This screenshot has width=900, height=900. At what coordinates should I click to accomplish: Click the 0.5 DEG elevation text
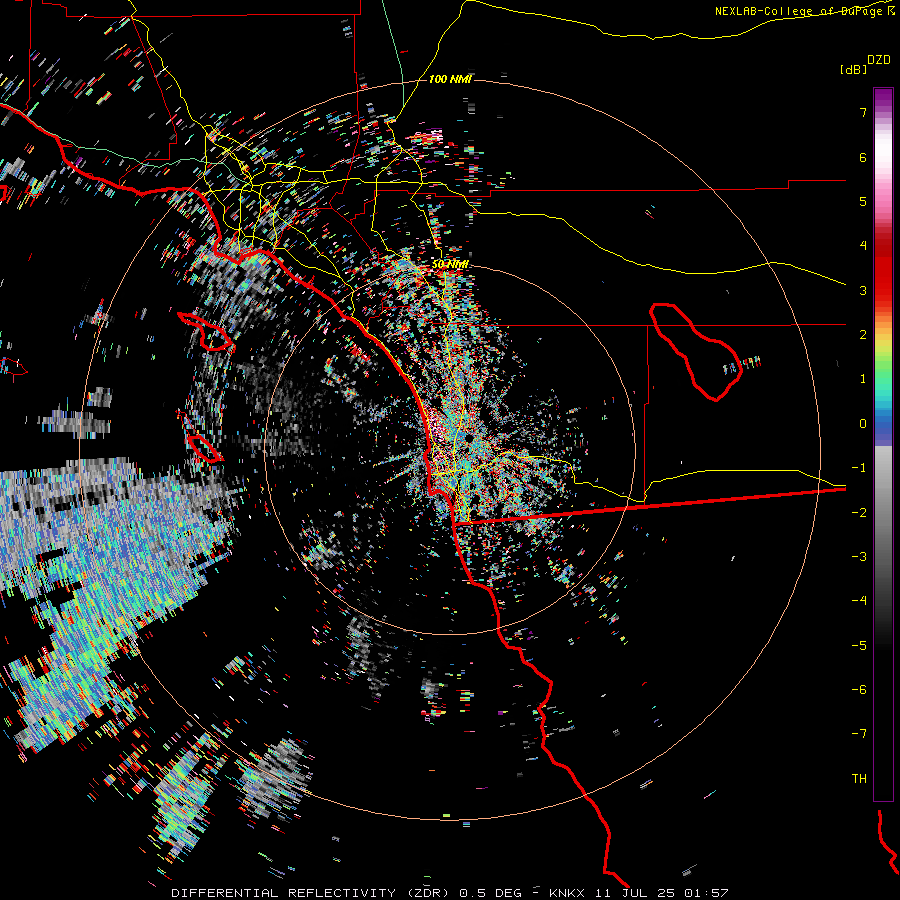pos(491,893)
